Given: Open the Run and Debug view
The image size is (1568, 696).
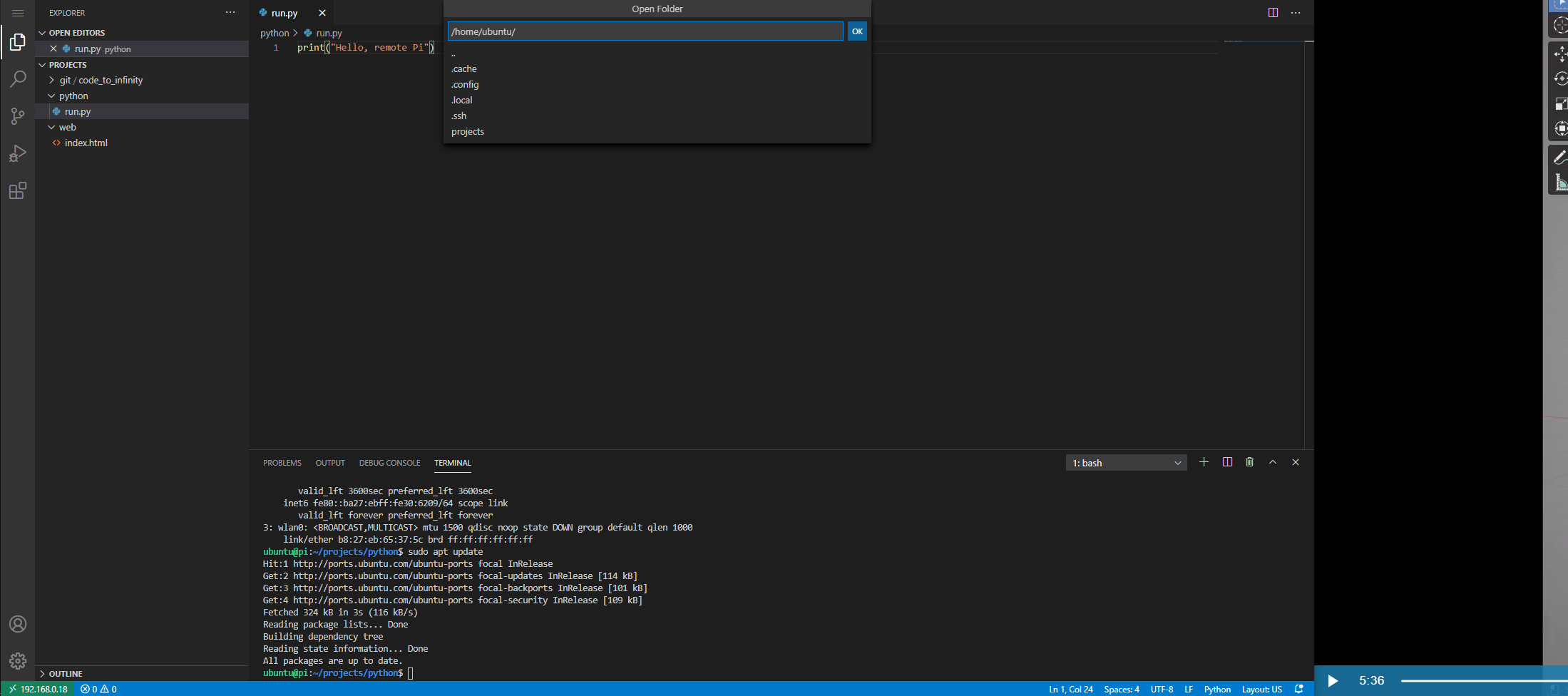Looking at the screenshot, I should (18, 153).
